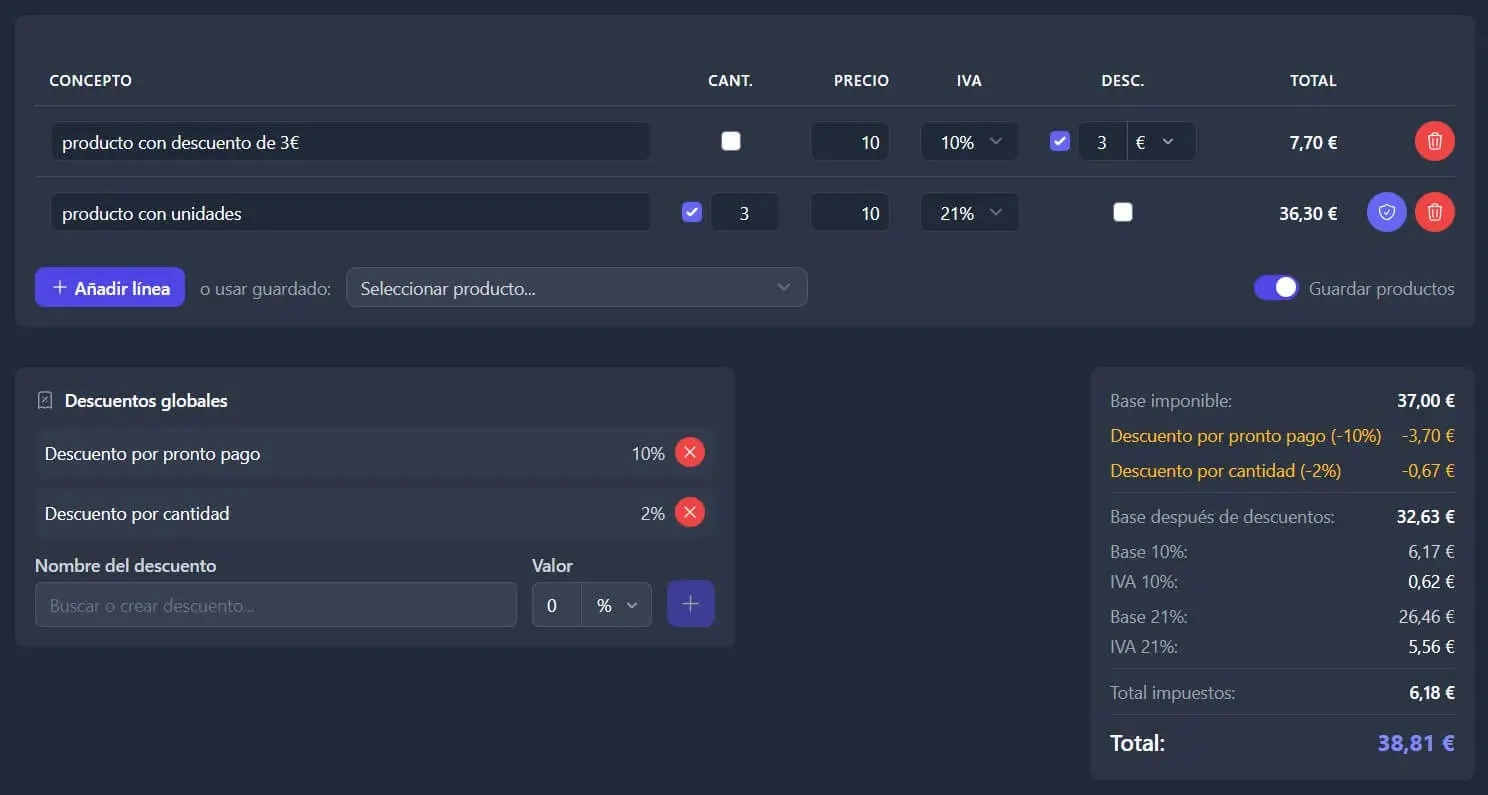The width and height of the screenshot is (1488, 795).
Task: Focus the 'Buscar o crear descuento...' field
Action: point(275,605)
